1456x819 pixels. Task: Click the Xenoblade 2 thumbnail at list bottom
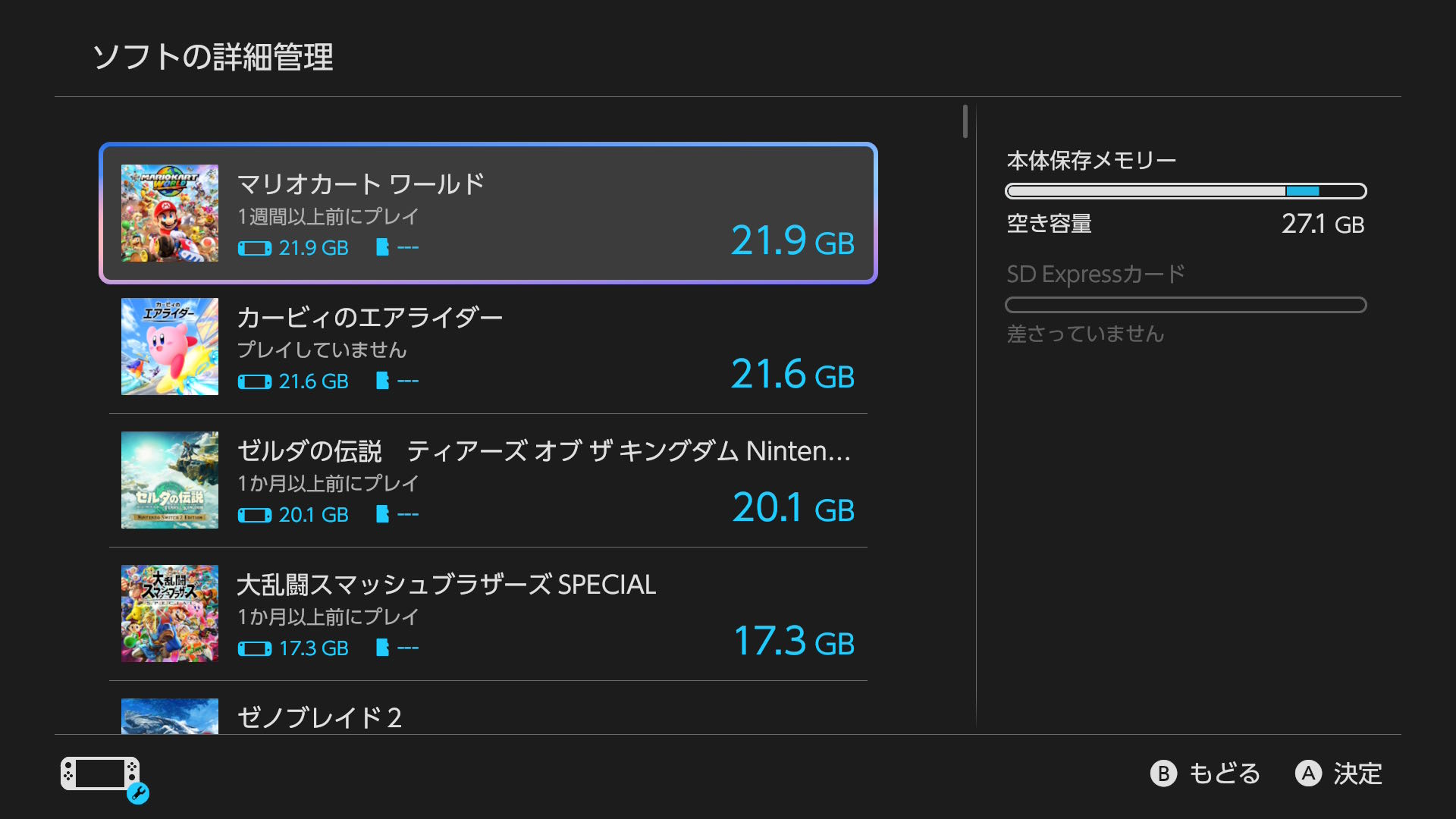170,716
